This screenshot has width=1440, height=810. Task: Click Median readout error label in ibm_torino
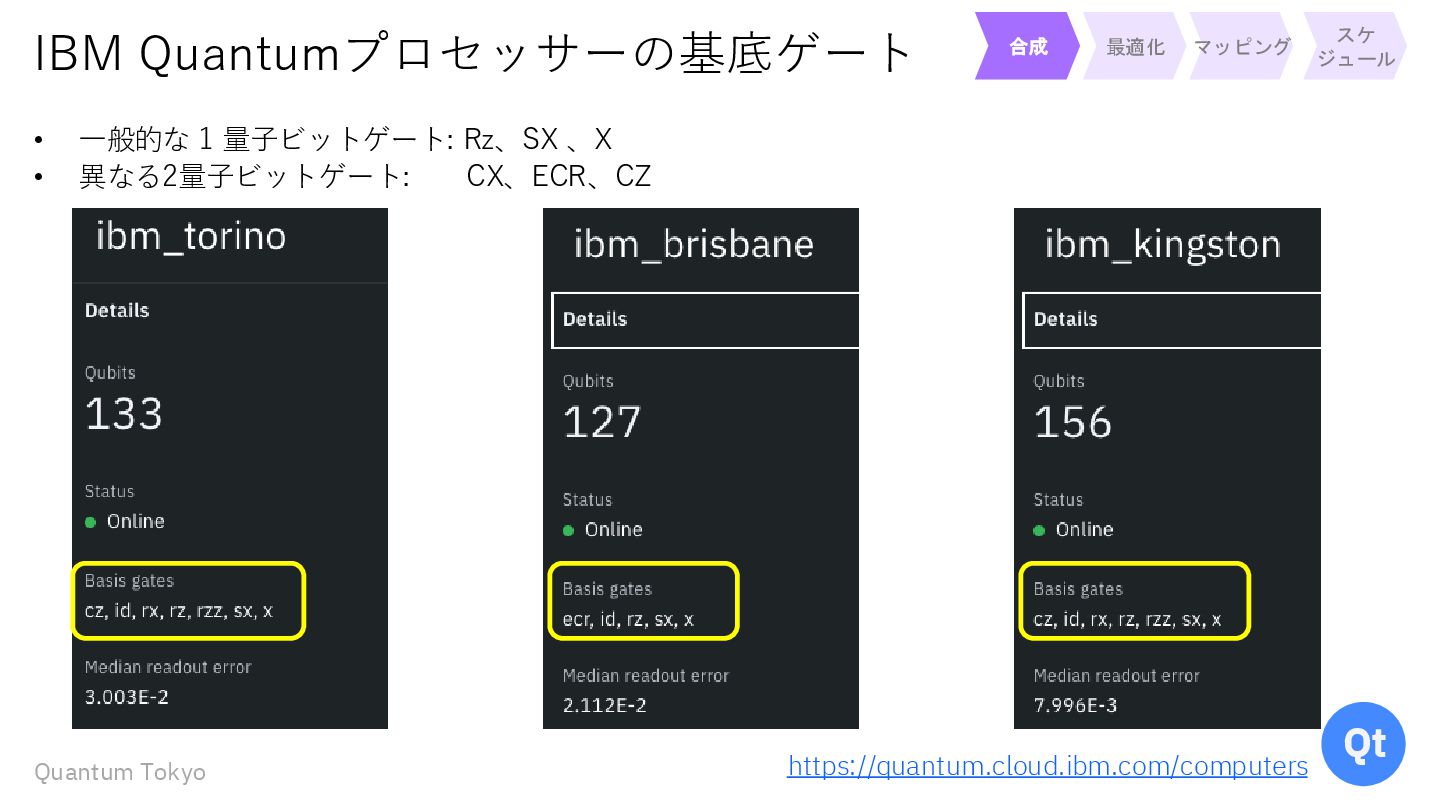pos(168,667)
